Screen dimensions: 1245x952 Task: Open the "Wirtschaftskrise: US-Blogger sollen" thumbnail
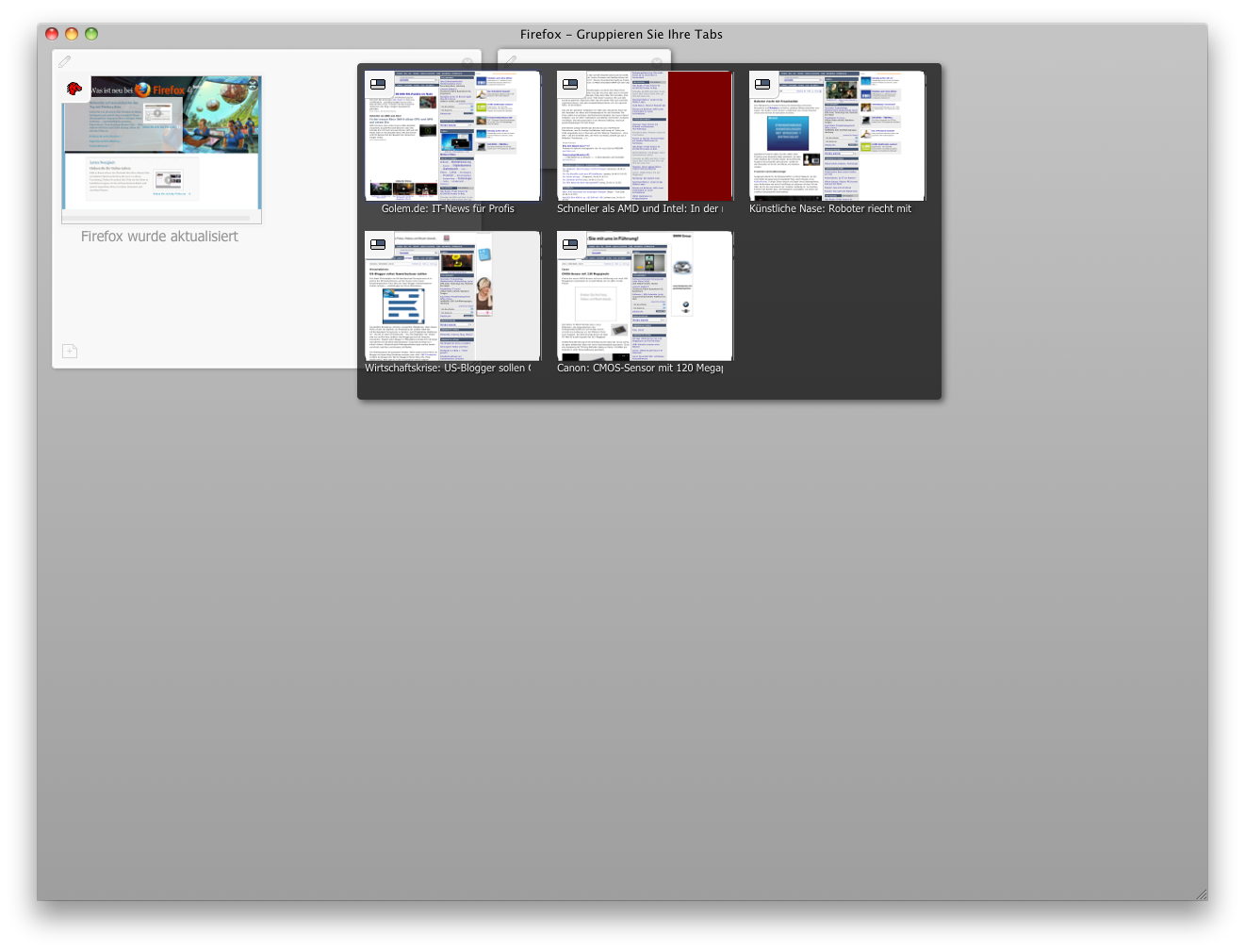point(452,295)
